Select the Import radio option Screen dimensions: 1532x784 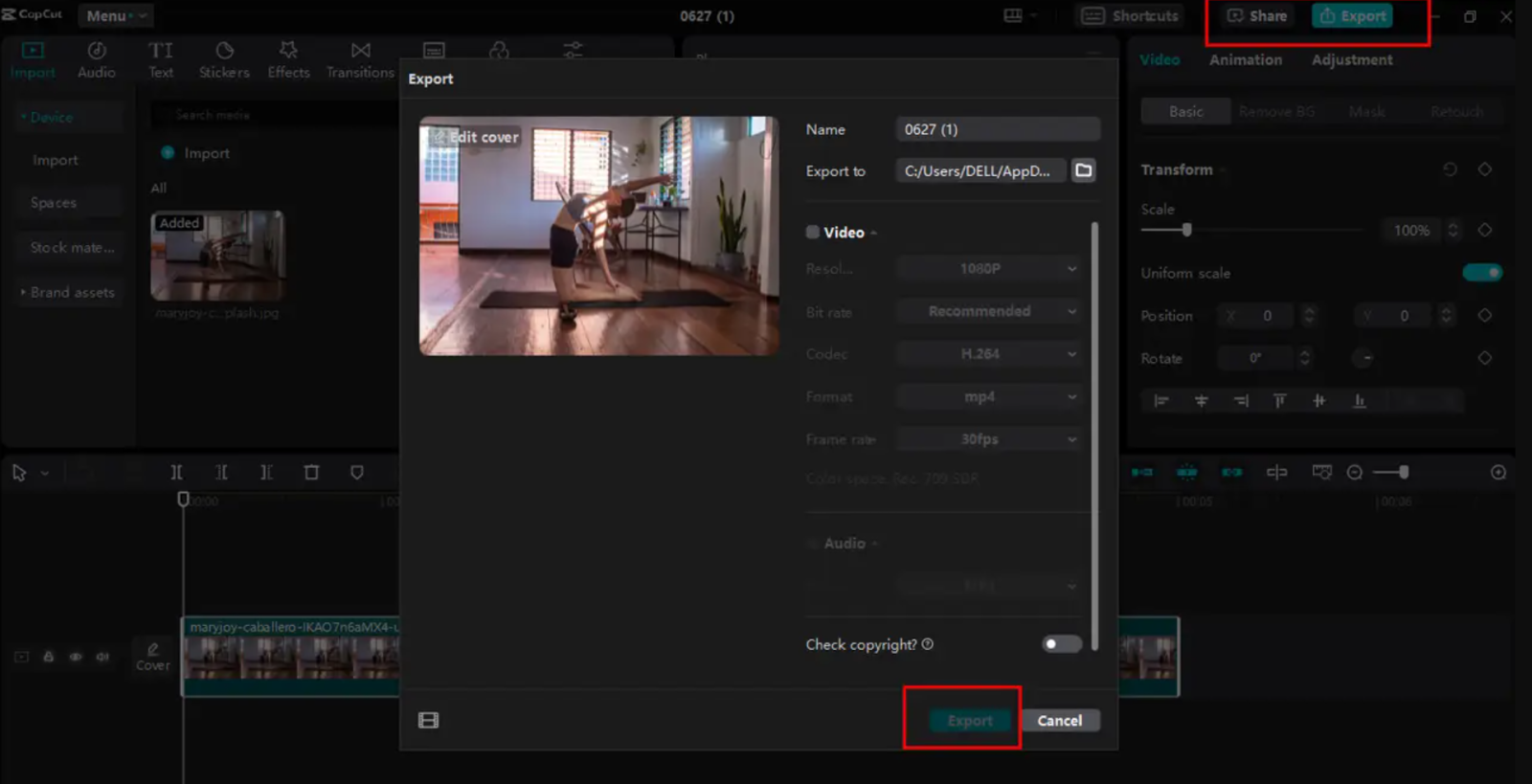pos(168,153)
